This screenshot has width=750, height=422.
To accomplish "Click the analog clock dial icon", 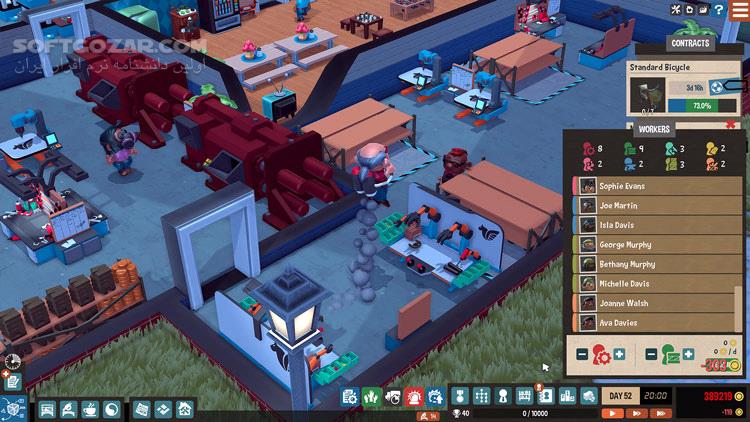I will [12, 361].
